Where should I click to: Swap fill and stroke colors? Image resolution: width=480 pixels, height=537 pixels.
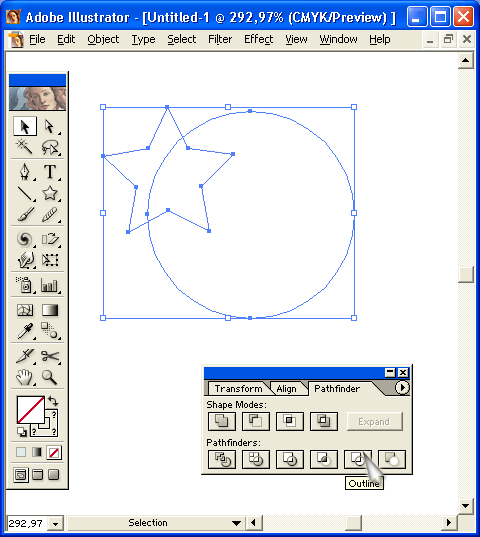click(53, 400)
